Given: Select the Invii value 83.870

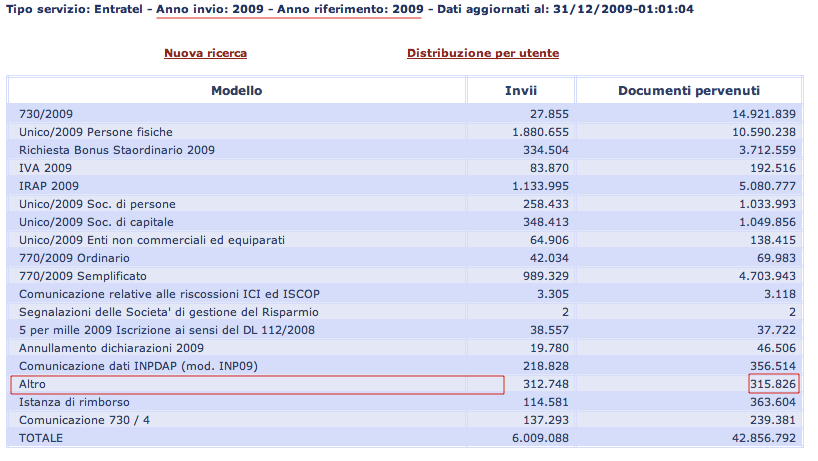Looking at the screenshot, I should [549, 168].
